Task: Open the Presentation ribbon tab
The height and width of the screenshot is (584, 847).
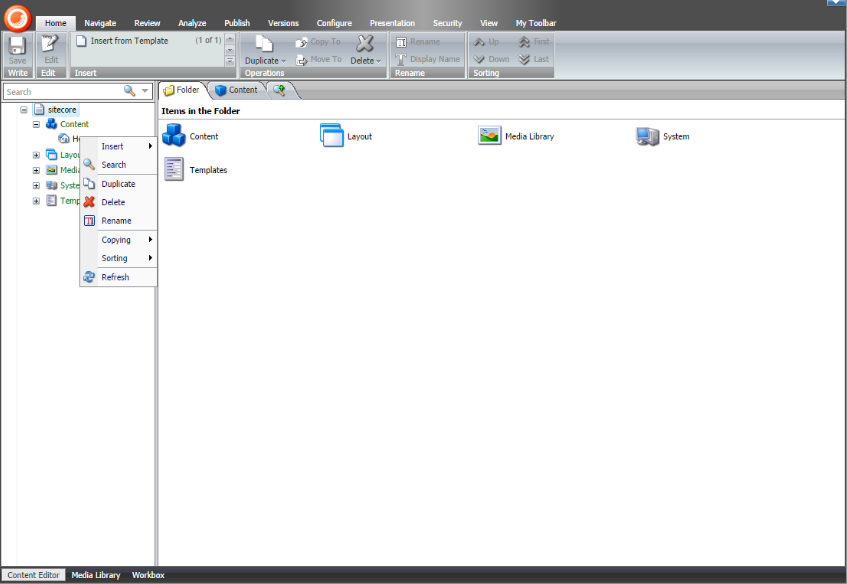Action: point(392,23)
